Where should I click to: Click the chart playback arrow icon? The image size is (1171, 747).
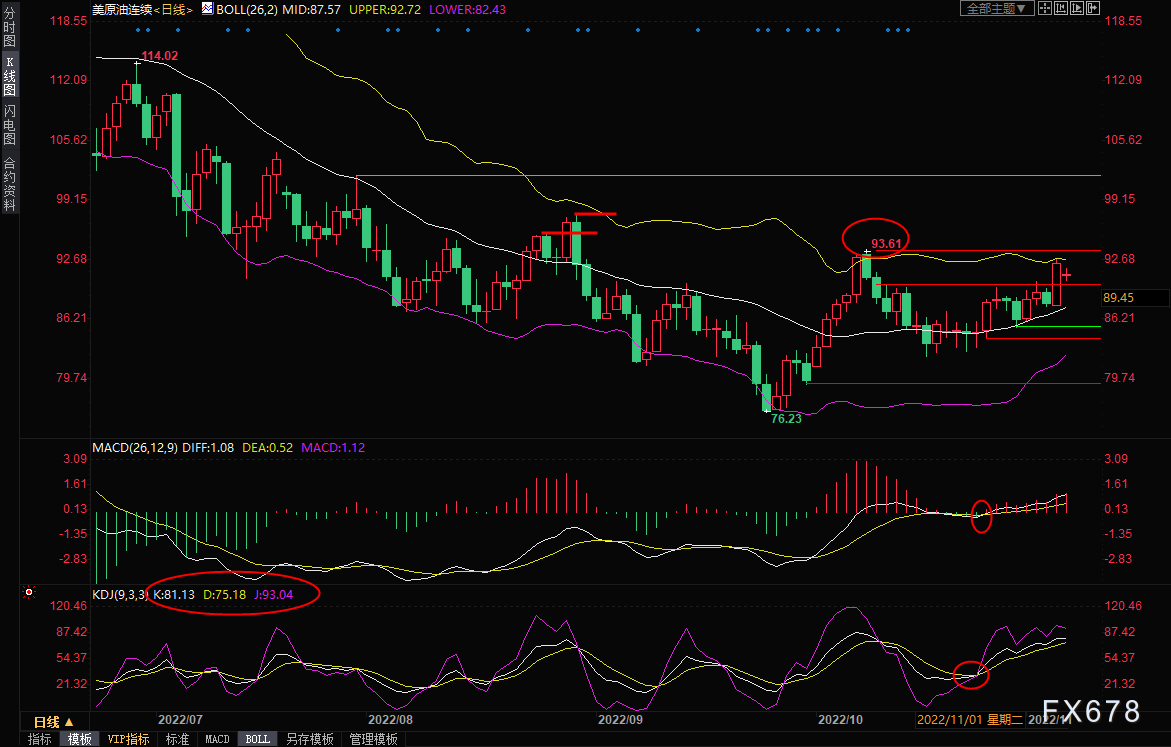coord(1077,8)
